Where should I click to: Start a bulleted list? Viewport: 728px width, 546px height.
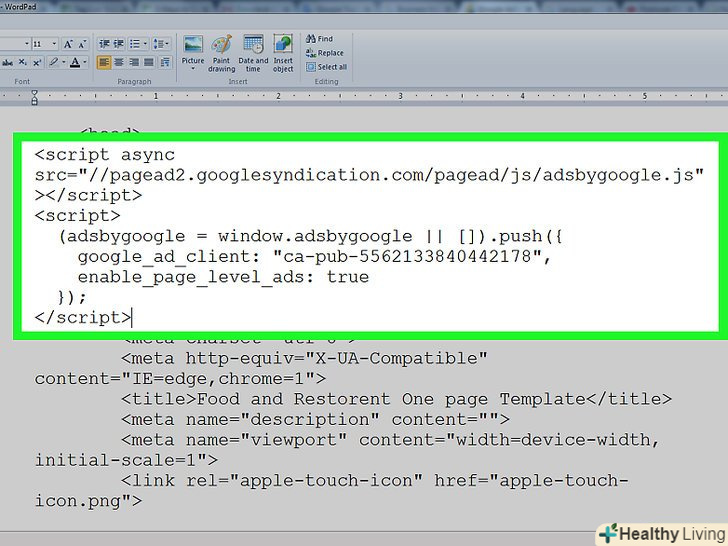pos(135,44)
